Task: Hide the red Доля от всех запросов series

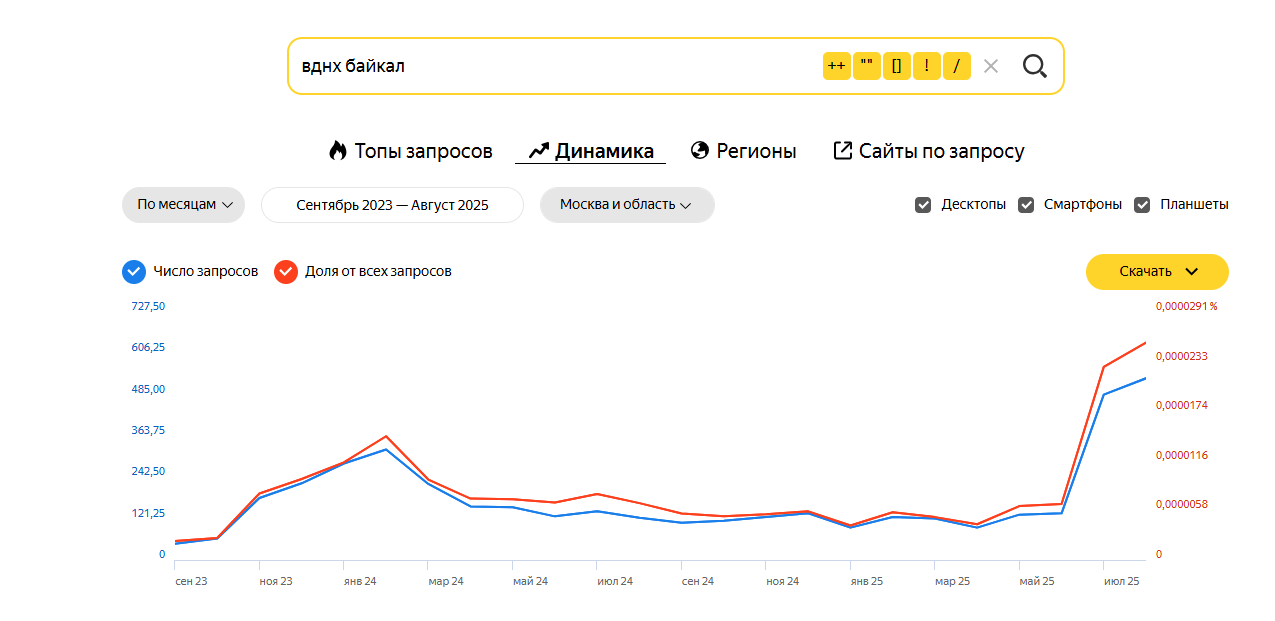Action: (286, 271)
